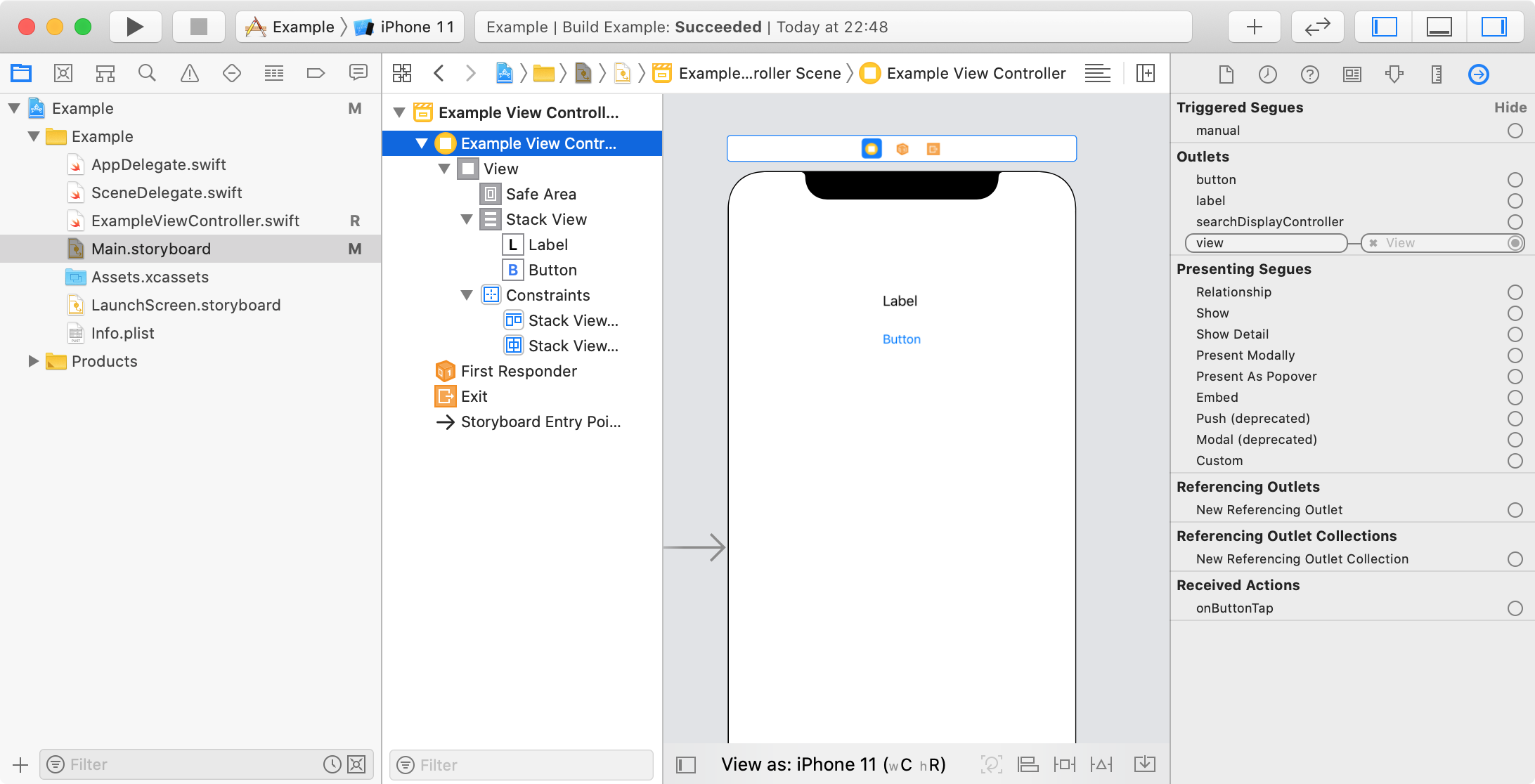Open Update Frames tool
Screen dimensions: 1535x784
[991, 764]
